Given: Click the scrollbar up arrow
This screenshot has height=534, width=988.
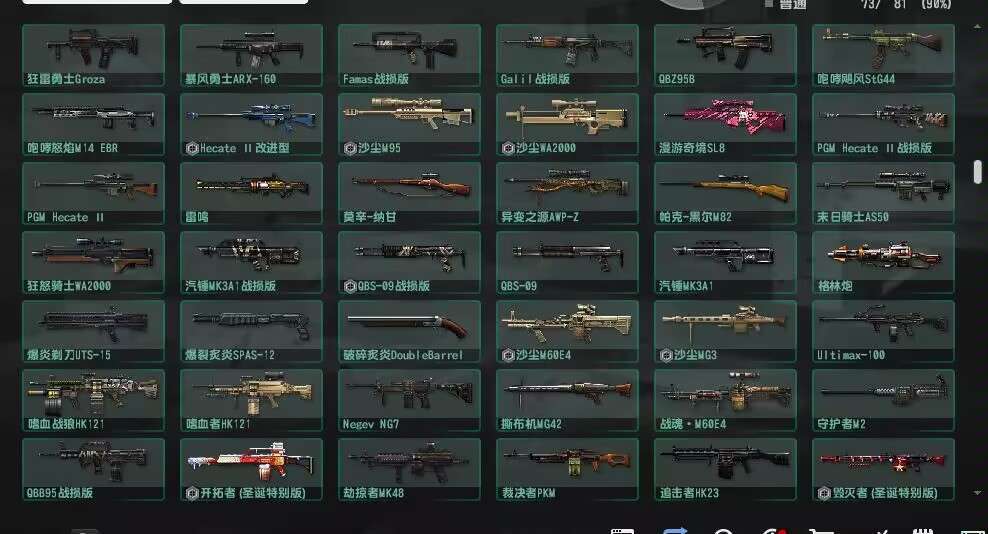Looking at the screenshot, I should (x=977, y=27).
